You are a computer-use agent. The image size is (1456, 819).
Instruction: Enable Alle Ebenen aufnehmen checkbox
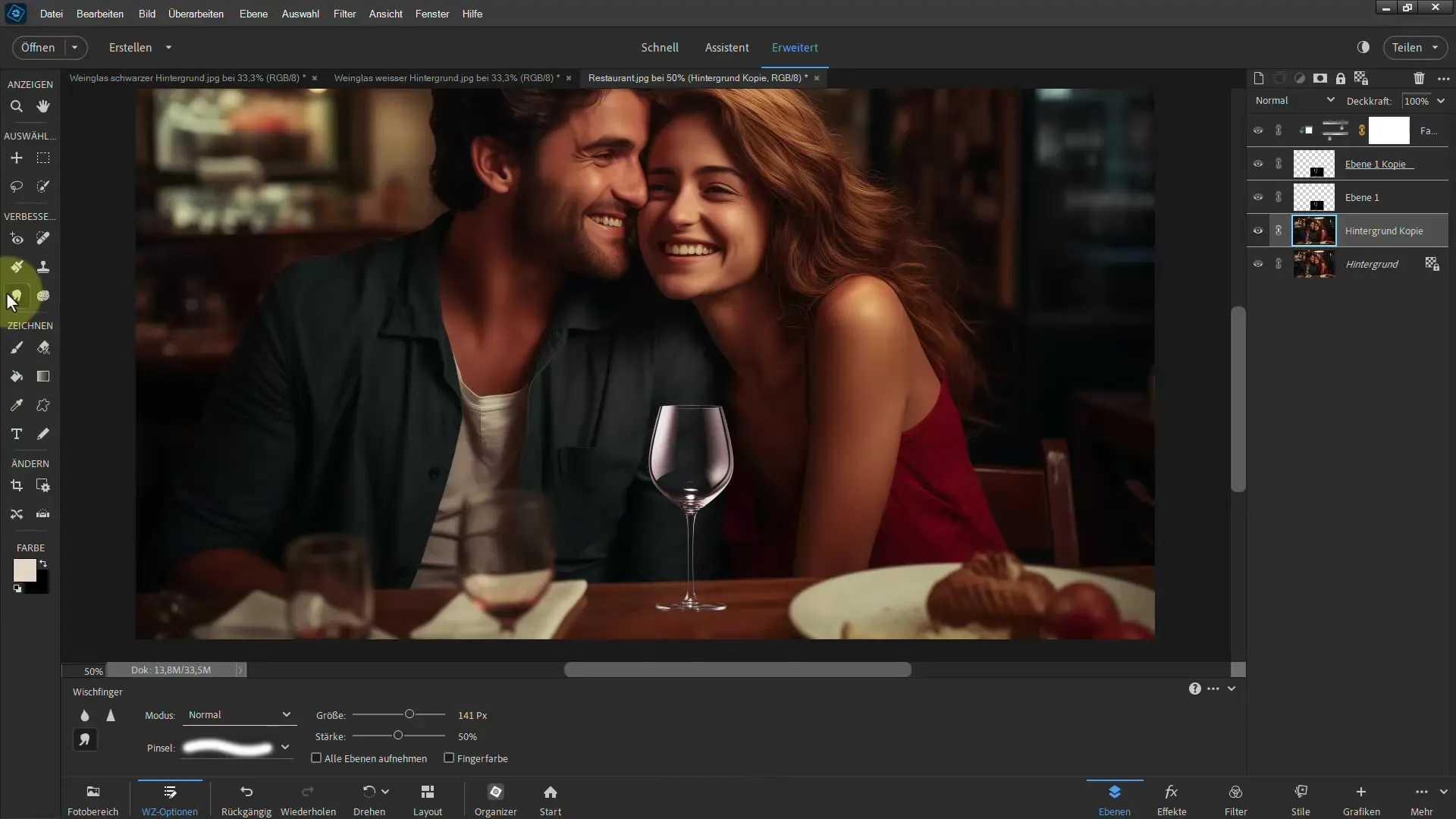(315, 758)
